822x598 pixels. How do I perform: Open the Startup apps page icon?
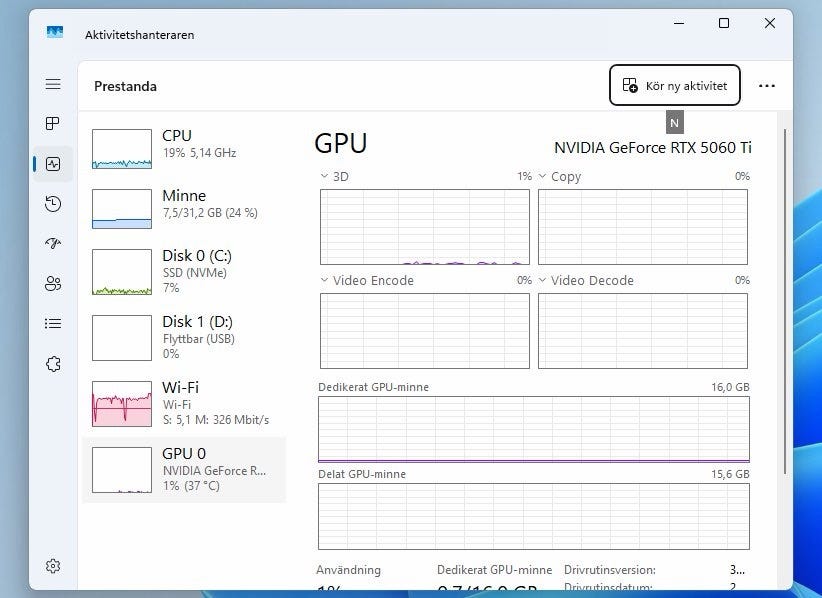pos(53,243)
